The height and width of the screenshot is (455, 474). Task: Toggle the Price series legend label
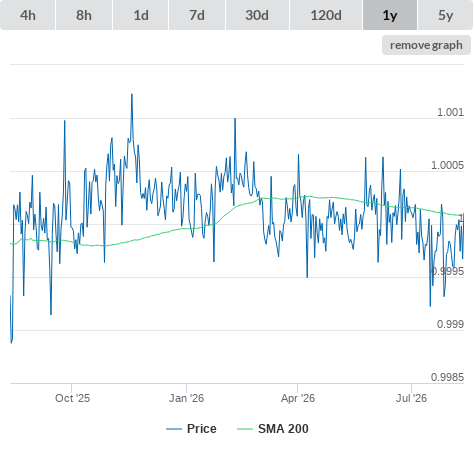202,429
